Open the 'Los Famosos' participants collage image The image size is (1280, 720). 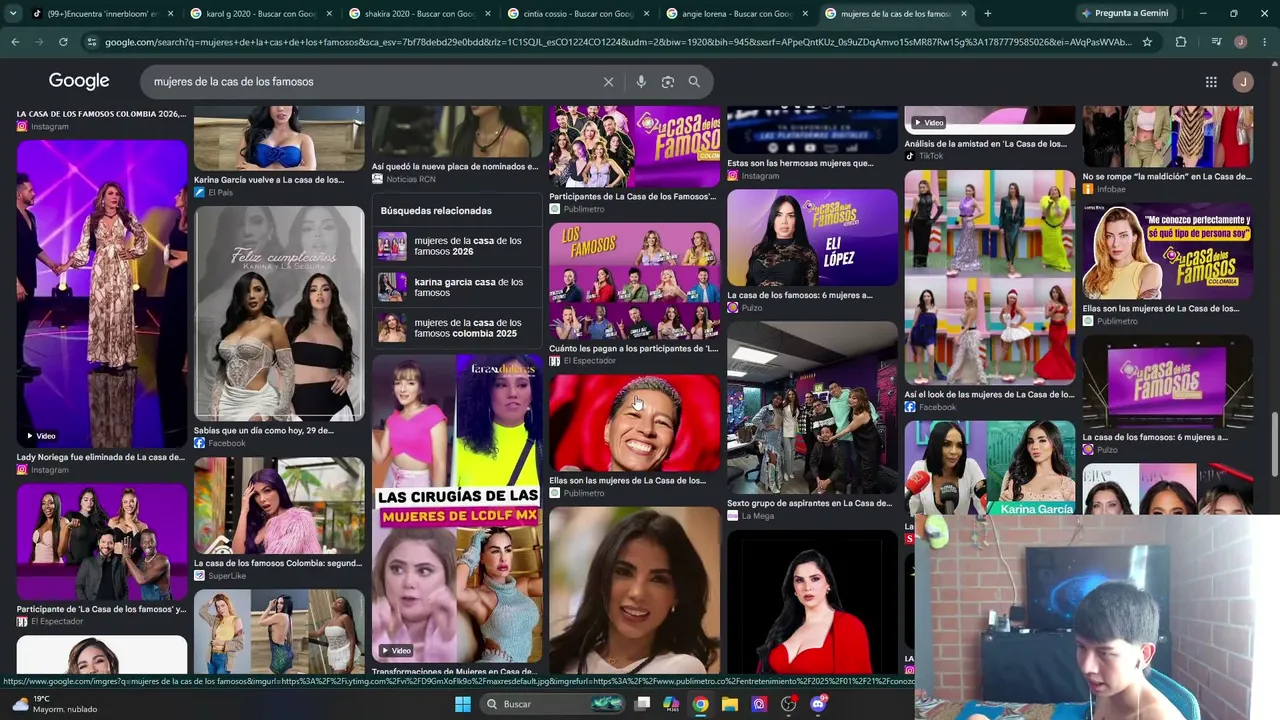pyautogui.click(x=634, y=281)
